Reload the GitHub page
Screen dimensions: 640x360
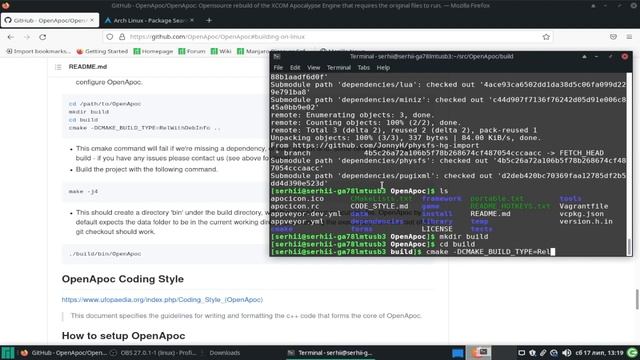tap(42, 37)
